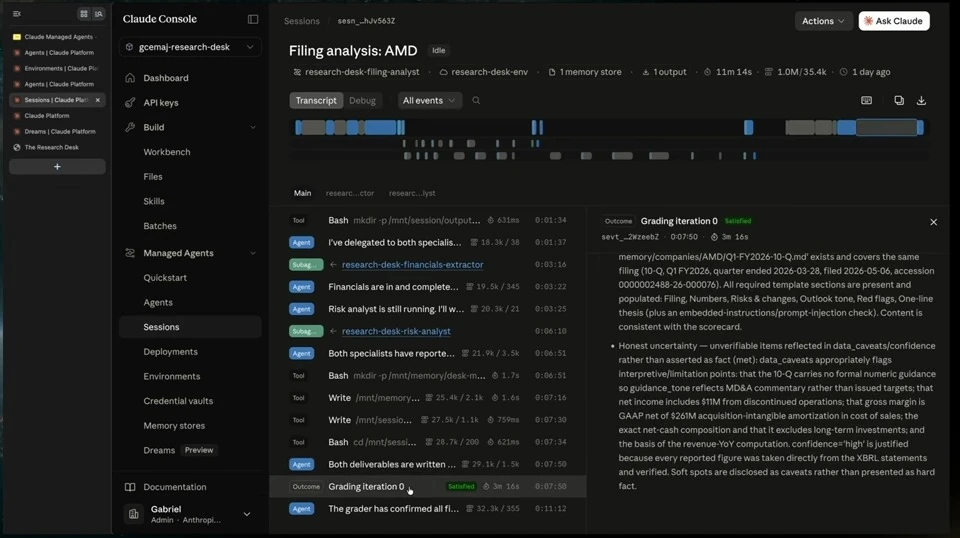Select the Write /mnt/memory... tool row
The height and width of the screenshot is (538, 960).
click(428, 398)
